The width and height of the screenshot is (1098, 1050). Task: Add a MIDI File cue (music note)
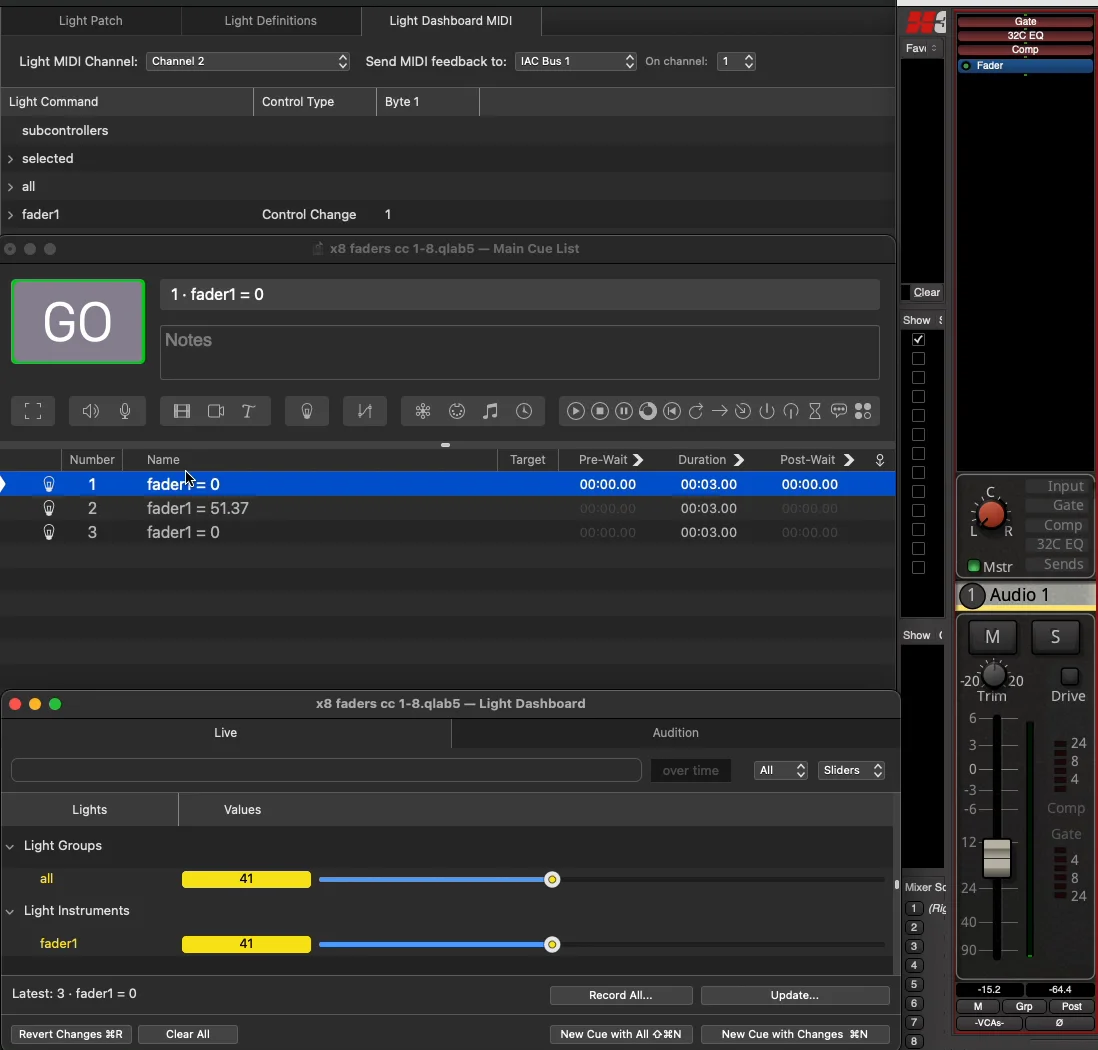[490, 411]
